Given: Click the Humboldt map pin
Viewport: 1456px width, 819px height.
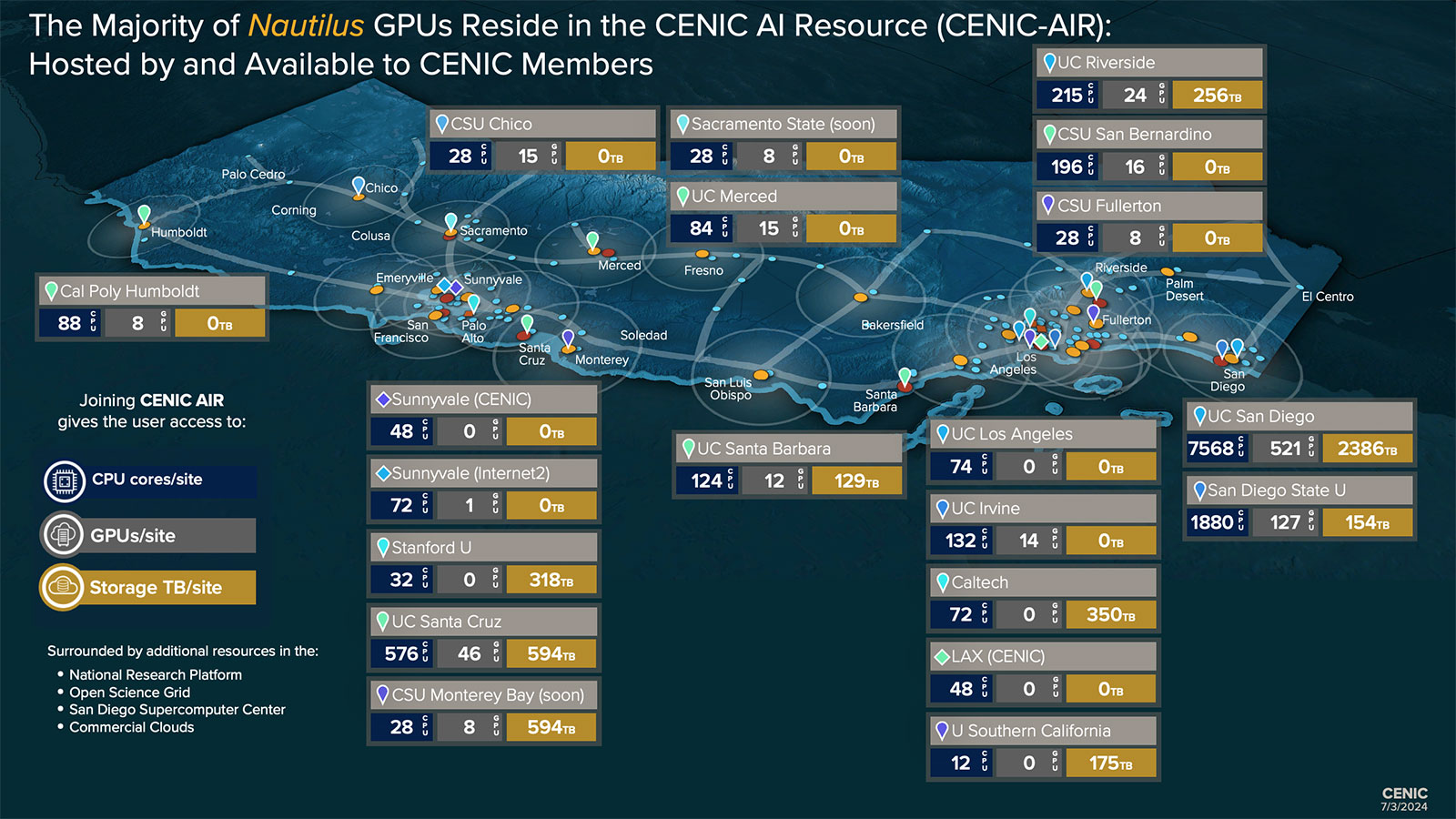Looking at the screenshot, I should [144, 216].
